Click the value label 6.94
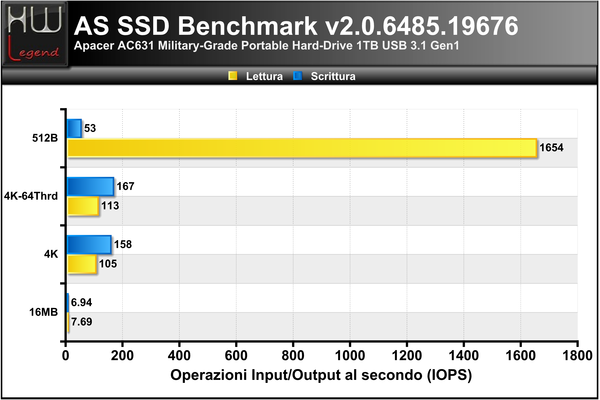600x400 pixels. (82, 302)
